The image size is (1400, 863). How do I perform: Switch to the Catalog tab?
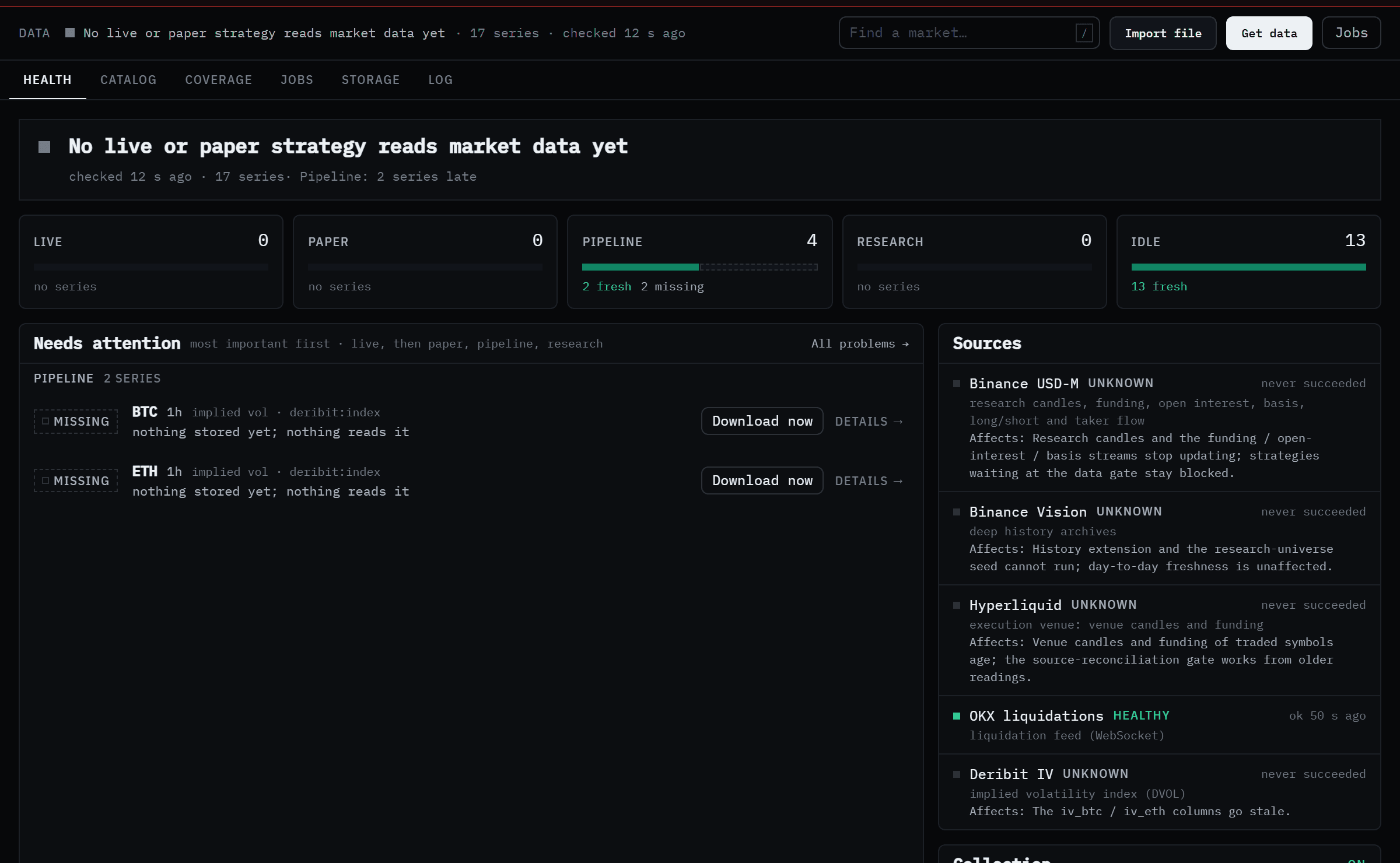pos(128,80)
